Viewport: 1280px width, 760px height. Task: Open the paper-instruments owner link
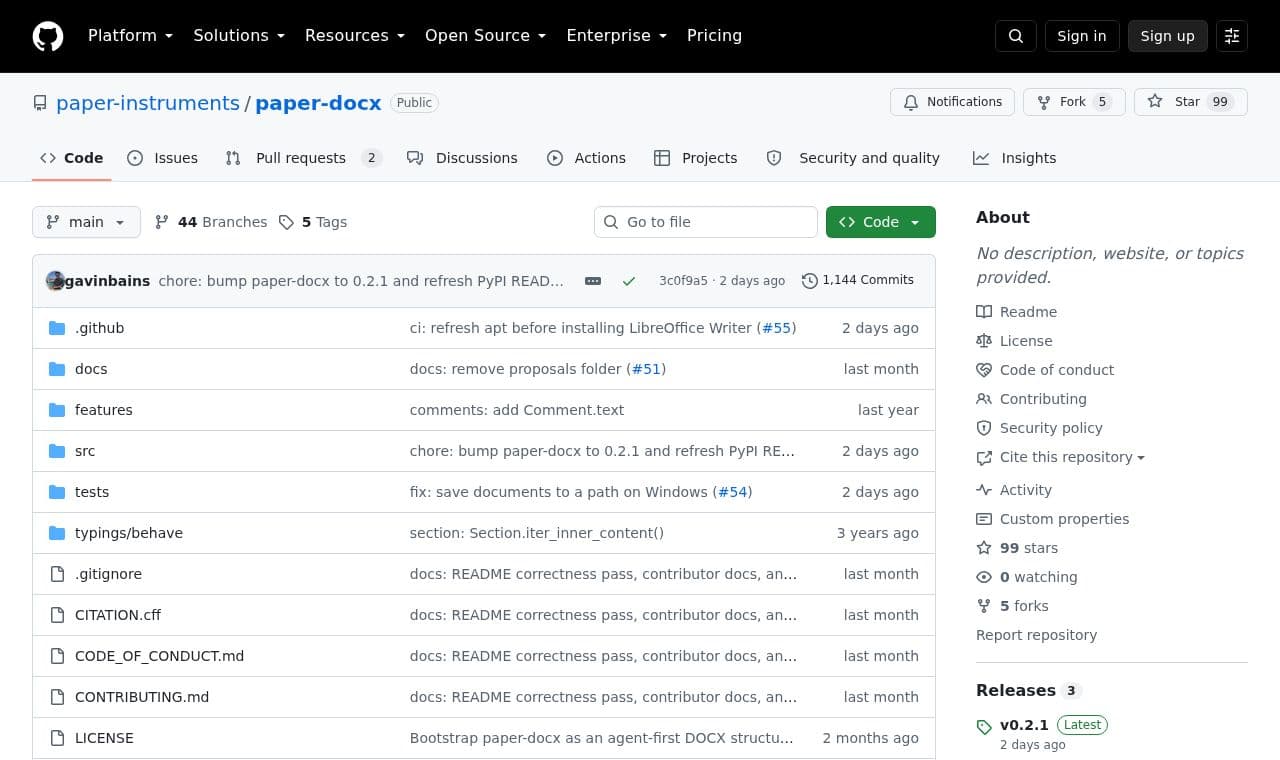tap(148, 103)
